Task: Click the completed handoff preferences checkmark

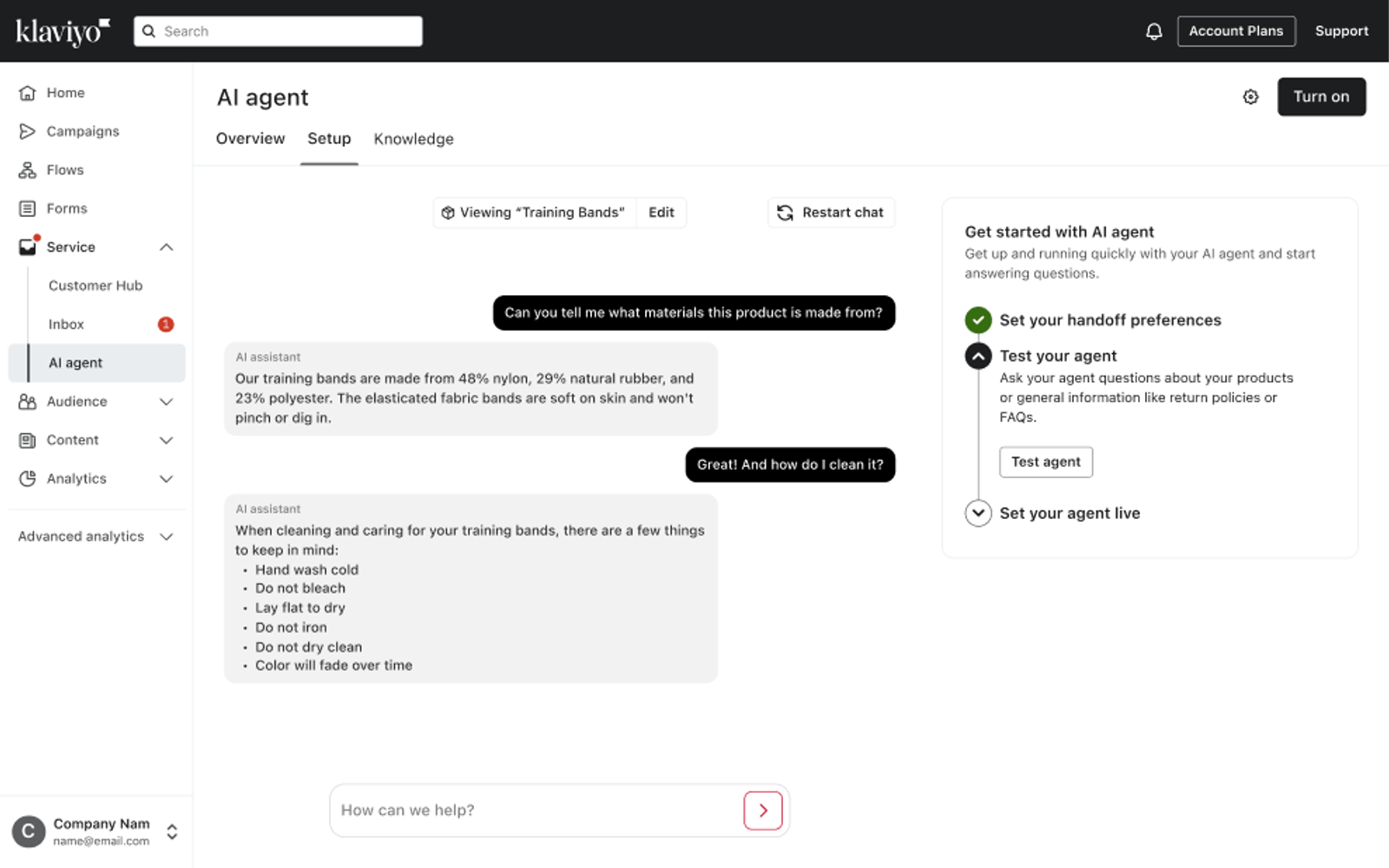Action: pos(978,320)
